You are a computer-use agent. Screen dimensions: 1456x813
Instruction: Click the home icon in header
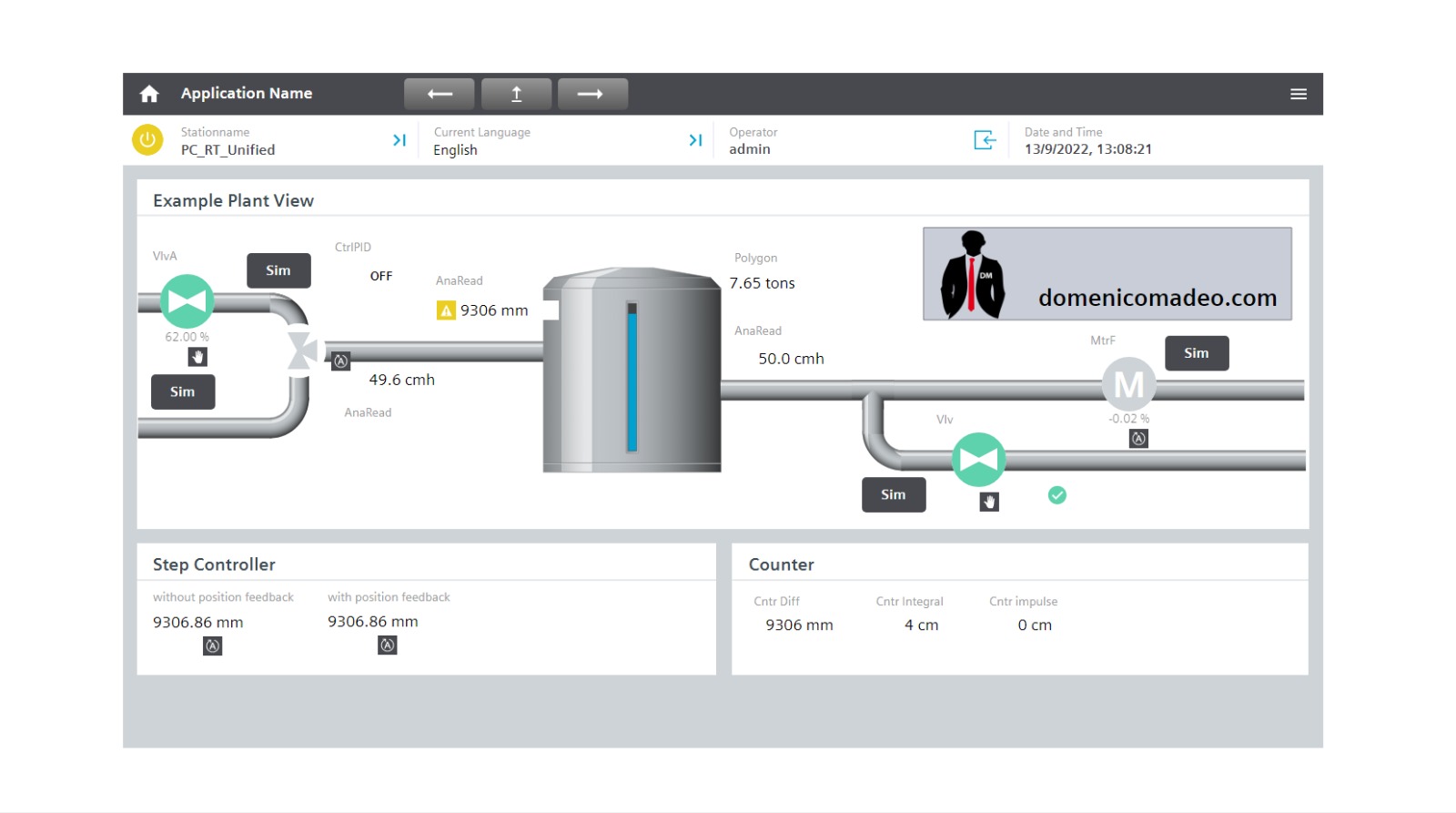pos(149,94)
